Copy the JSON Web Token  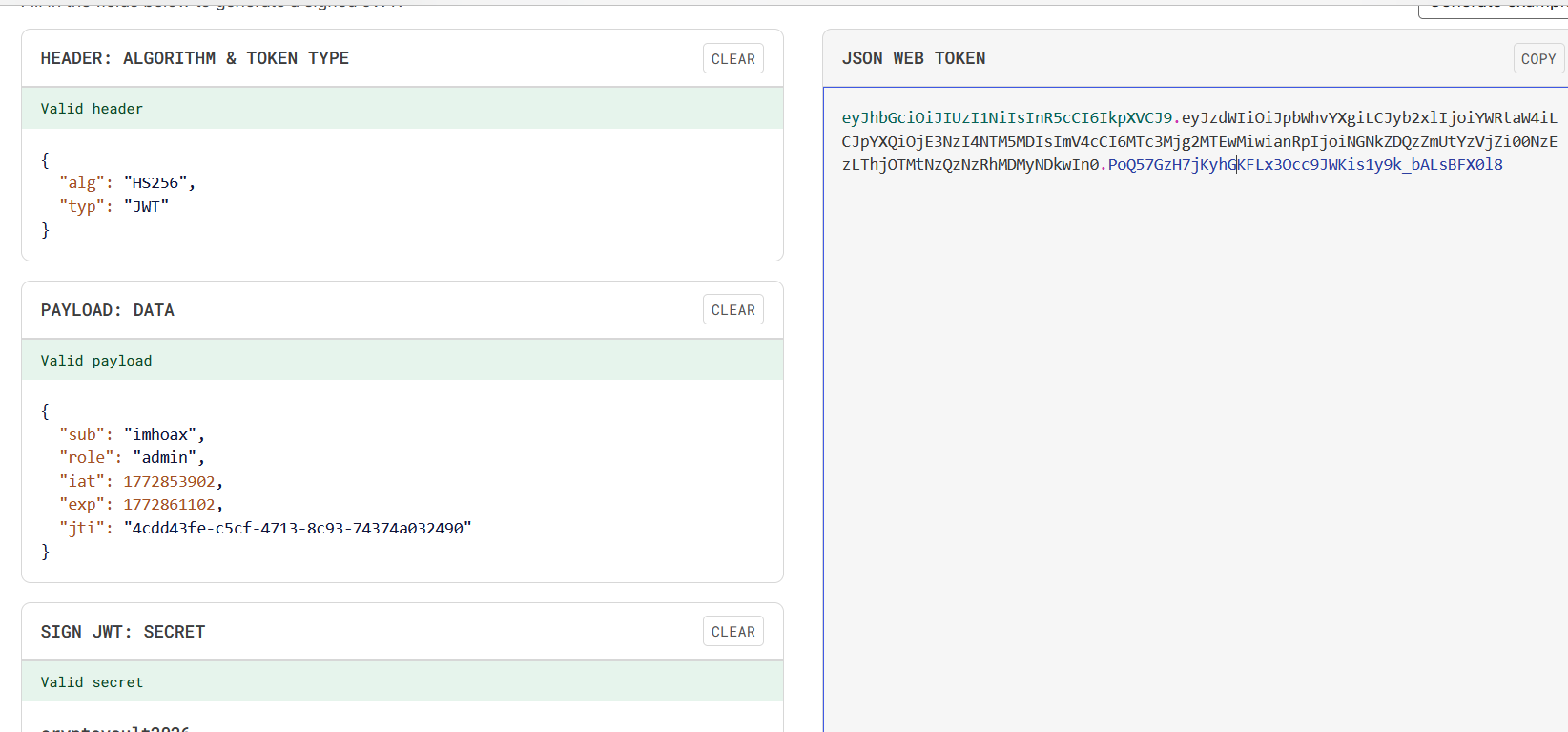pyautogui.click(x=1537, y=58)
